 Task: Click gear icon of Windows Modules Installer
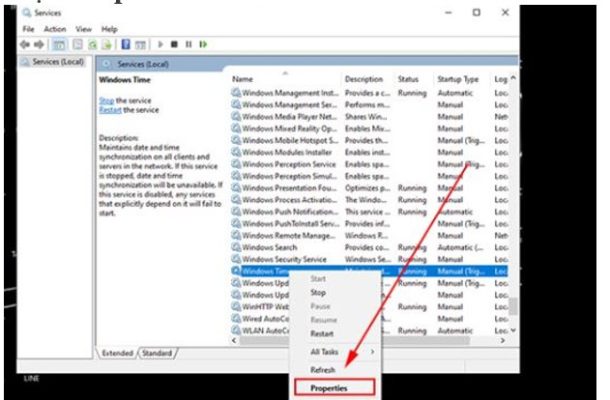236,152
